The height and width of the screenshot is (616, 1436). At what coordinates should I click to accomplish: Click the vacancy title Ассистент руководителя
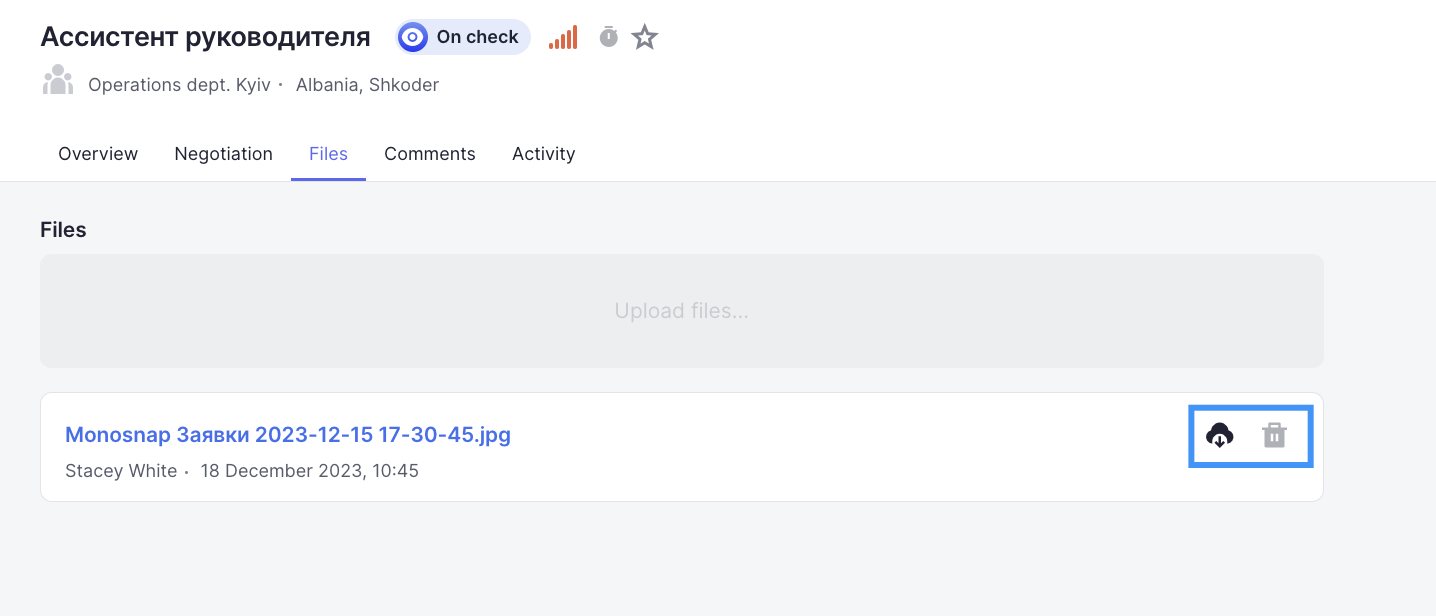pyautogui.click(x=204, y=35)
